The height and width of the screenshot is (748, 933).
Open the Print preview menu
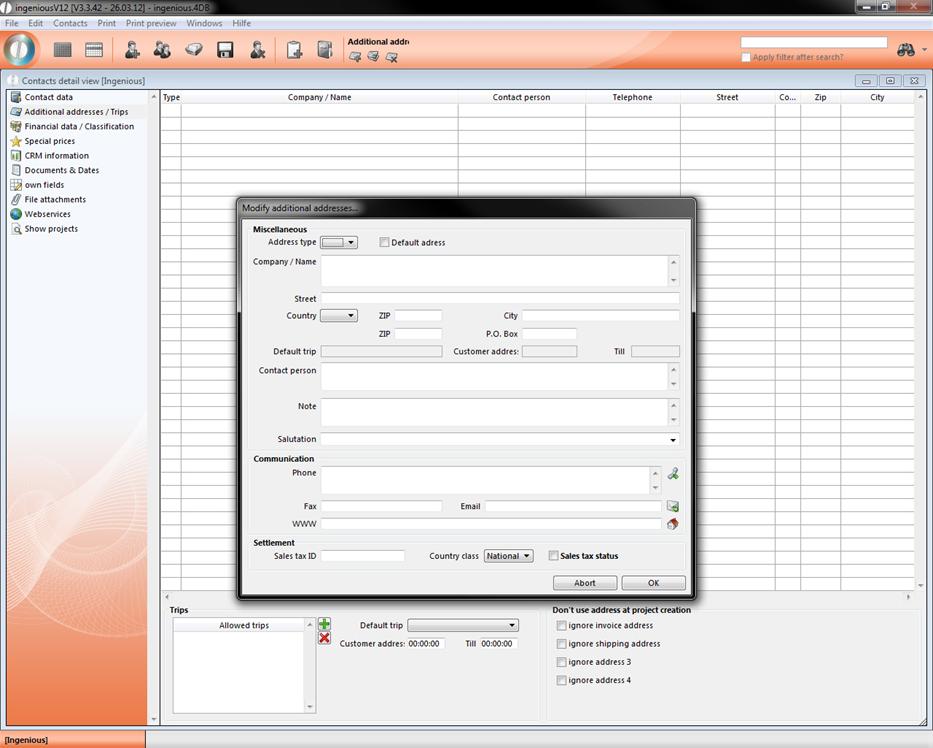tap(151, 23)
